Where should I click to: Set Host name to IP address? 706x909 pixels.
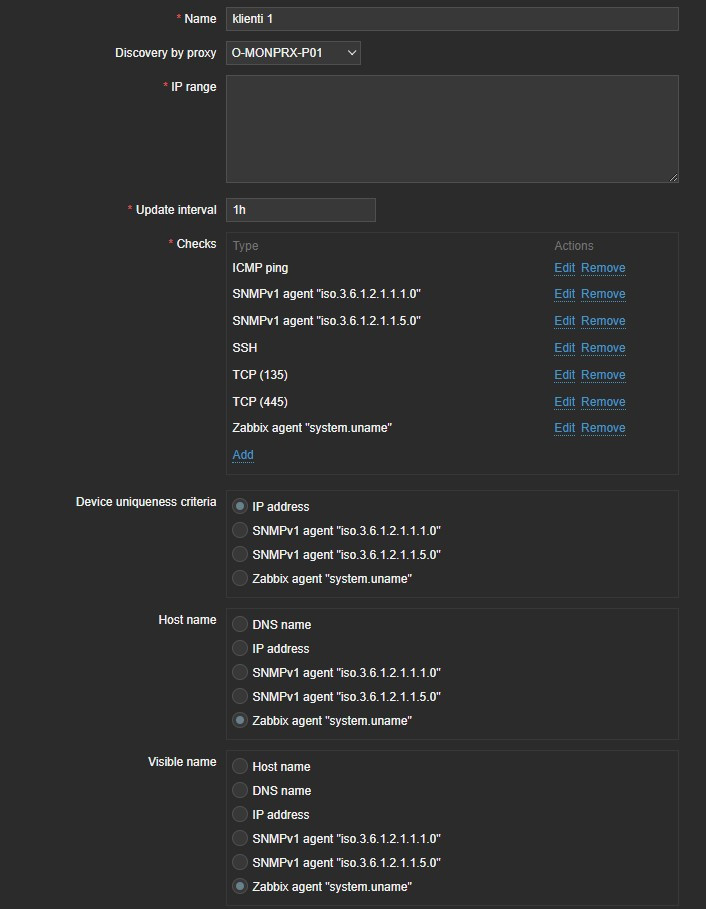[x=240, y=649]
